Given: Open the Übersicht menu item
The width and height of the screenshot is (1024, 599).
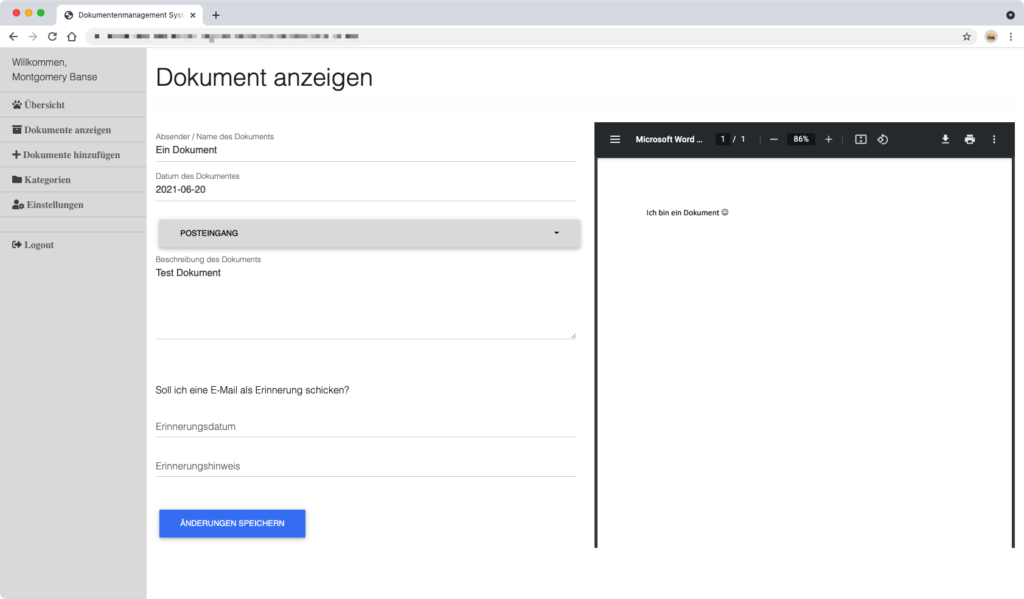Looking at the screenshot, I should point(45,105).
